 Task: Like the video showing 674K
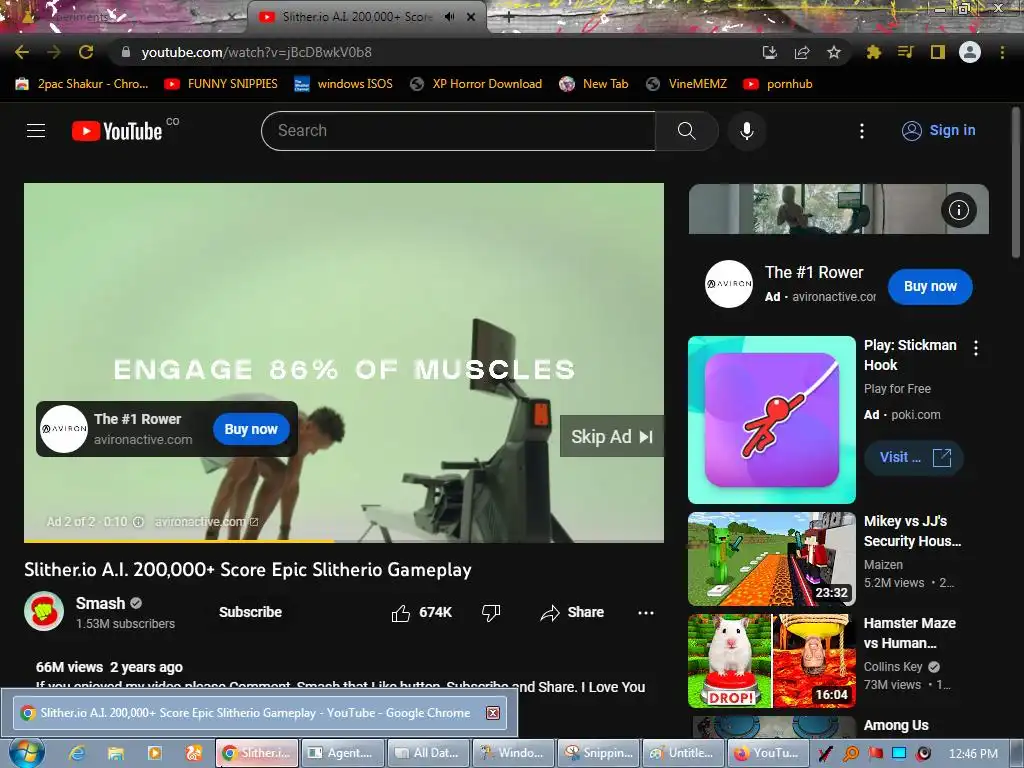422,613
